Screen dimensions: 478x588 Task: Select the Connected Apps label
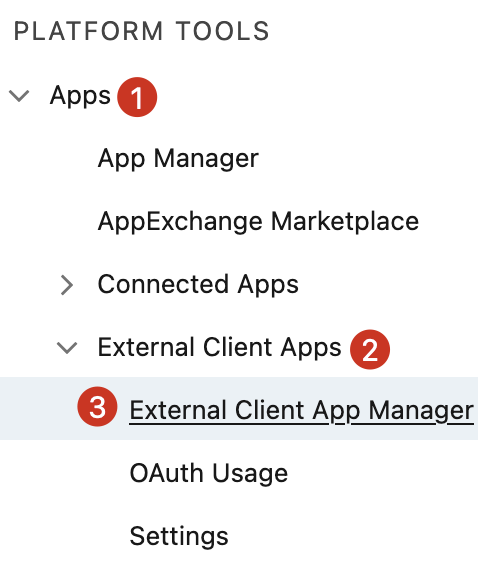coord(198,284)
